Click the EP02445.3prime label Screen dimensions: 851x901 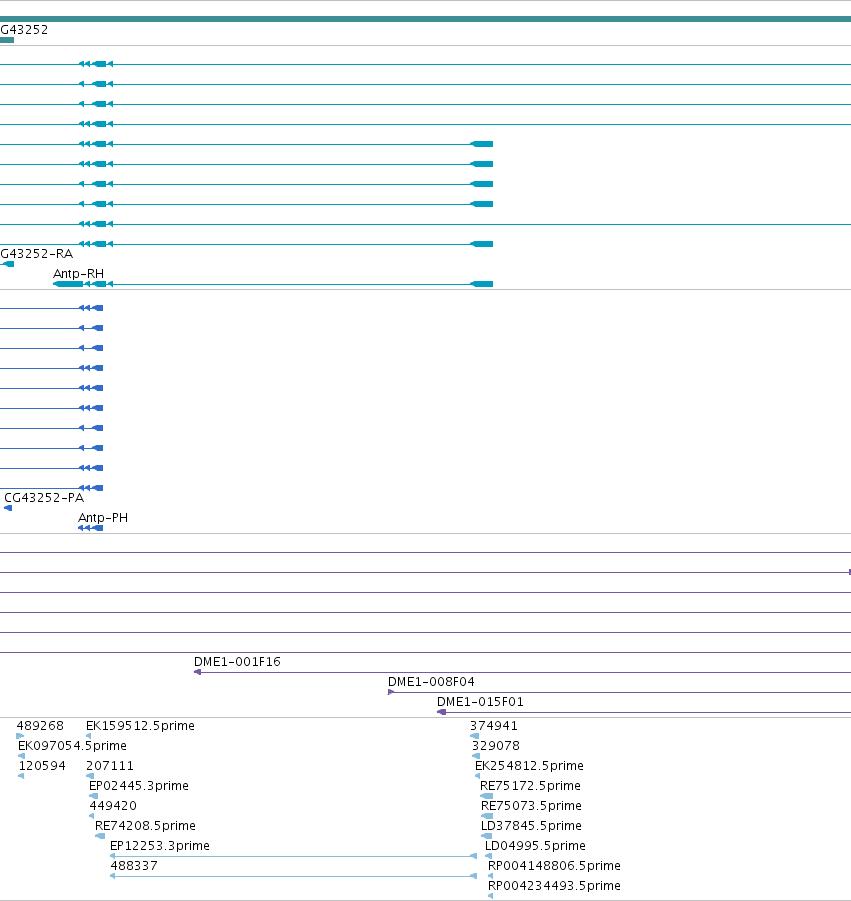(x=138, y=786)
